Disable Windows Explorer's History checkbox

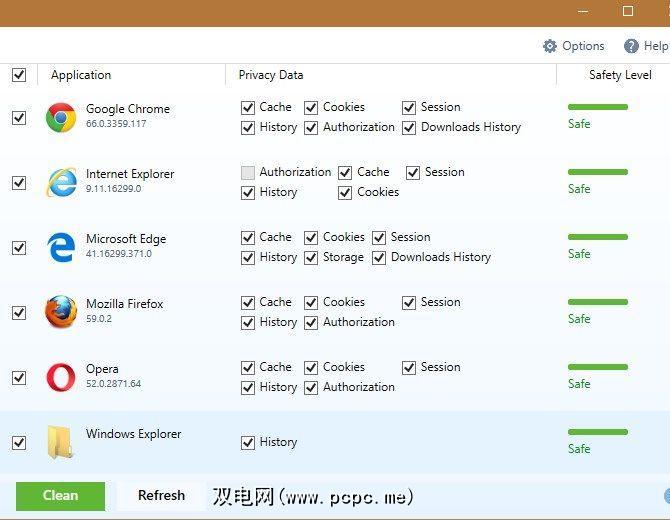click(247, 442)
